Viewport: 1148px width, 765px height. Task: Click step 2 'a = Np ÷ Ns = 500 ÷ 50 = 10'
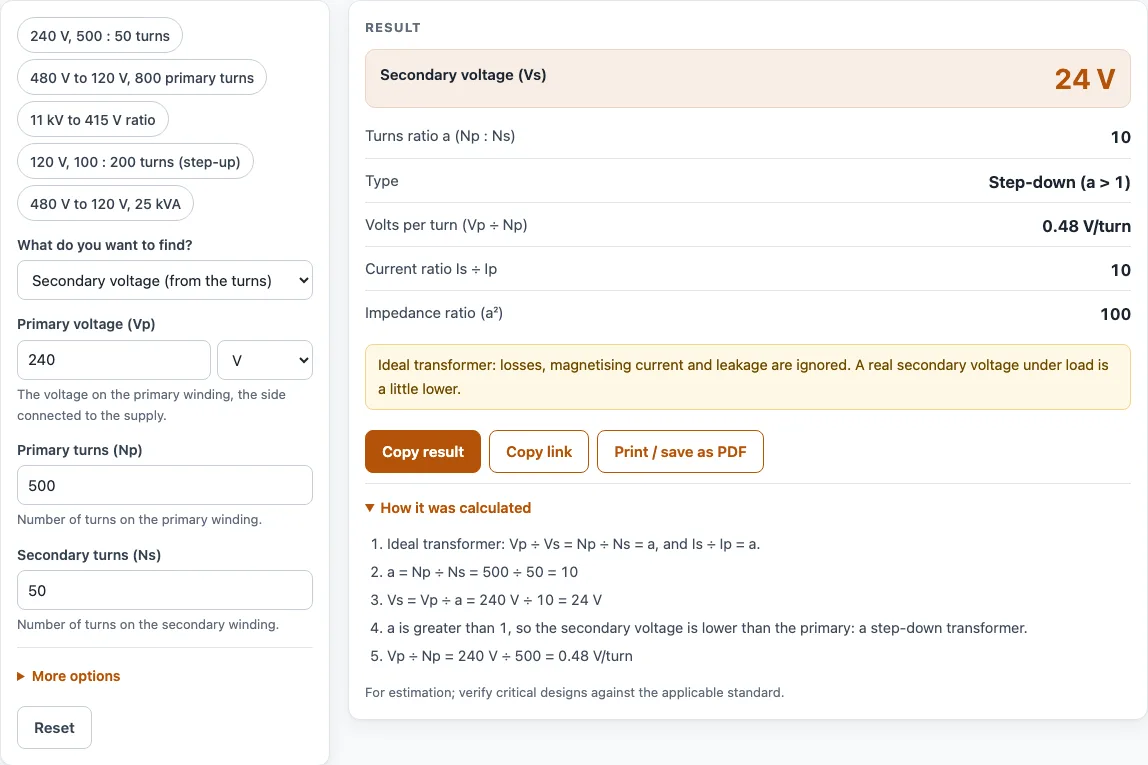pos(482,572)
